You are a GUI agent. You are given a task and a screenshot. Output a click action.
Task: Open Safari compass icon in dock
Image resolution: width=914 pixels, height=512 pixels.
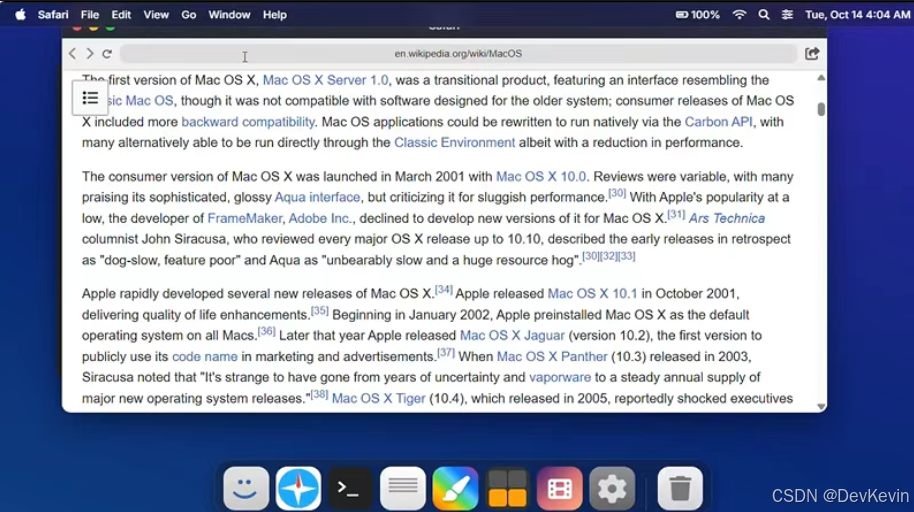point(298,488)
